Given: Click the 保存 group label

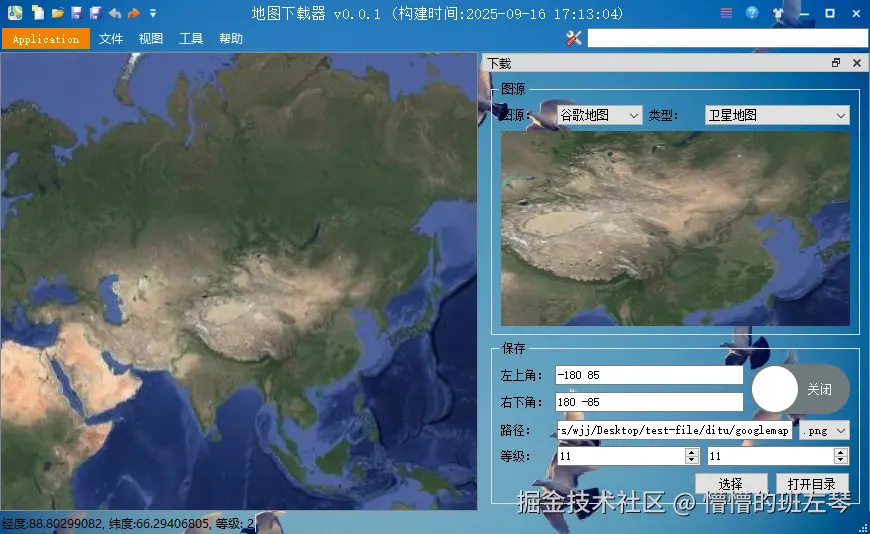Looking at the screenshot, I should coord(513,348).
